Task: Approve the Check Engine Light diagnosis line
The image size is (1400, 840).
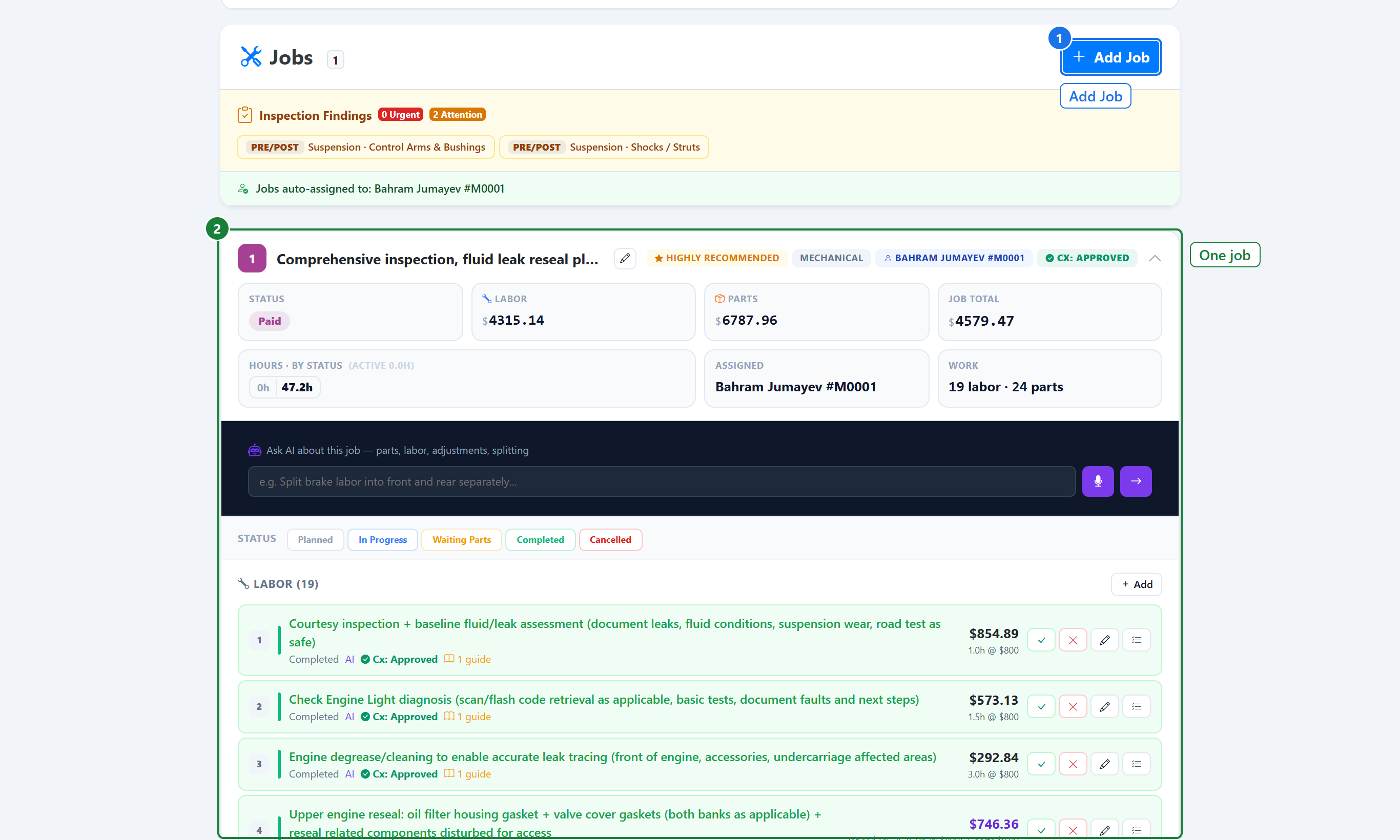Action: [x=1040, y=706]
